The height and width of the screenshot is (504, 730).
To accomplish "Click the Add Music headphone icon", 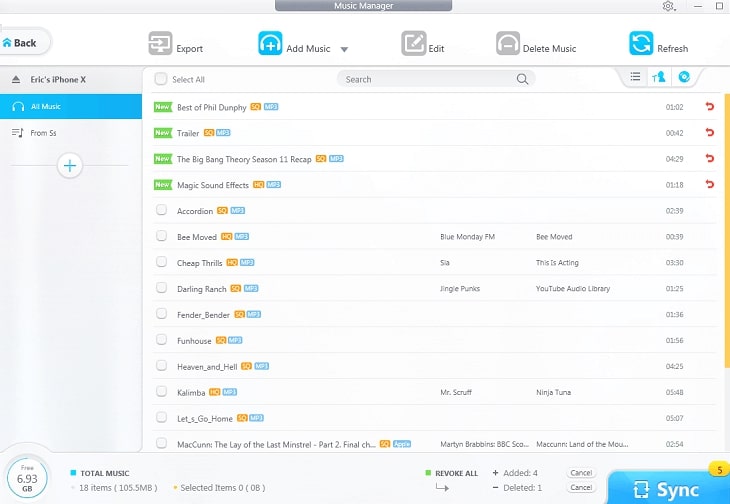I will [x=270, y=43].
